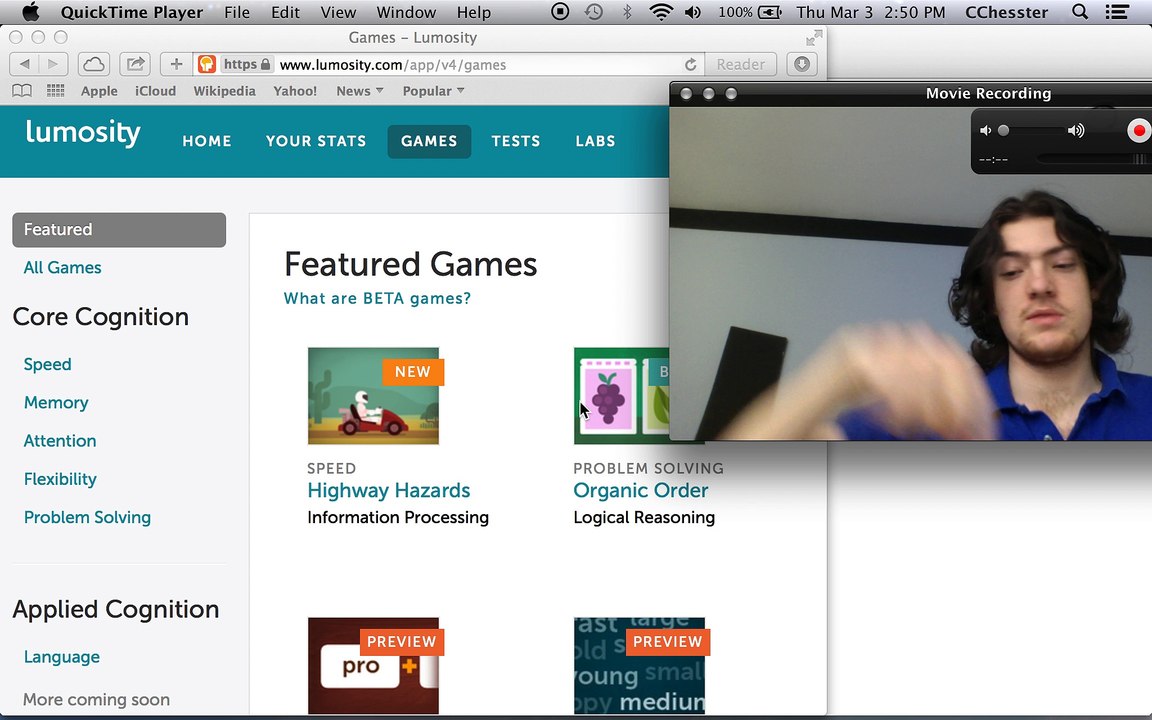This screenshot has height=720, width=1152.
Task: Open the Speed category
Action: 47,364
